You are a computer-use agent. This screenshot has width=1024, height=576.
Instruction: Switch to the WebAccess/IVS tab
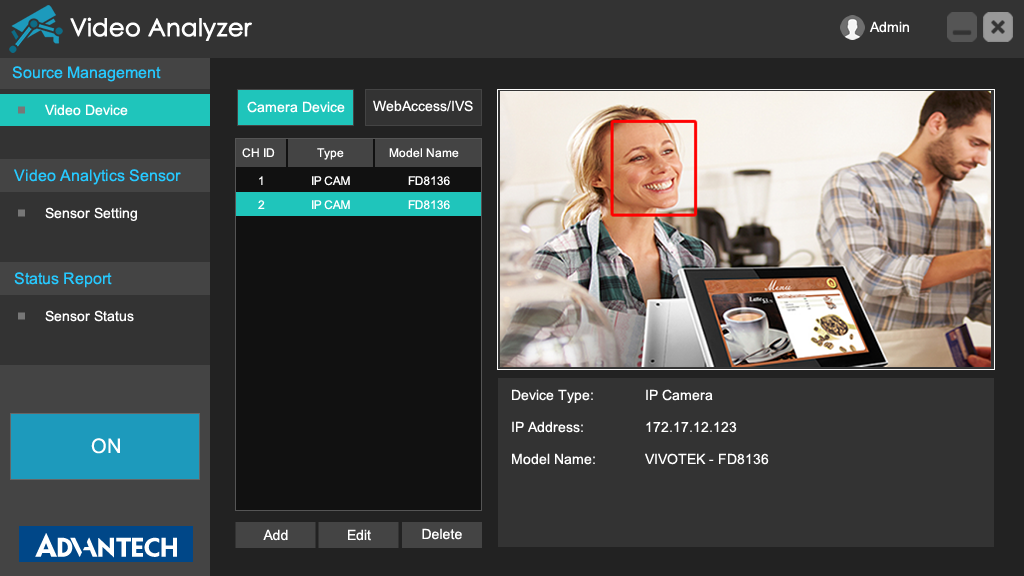click(x=423, y=107)
